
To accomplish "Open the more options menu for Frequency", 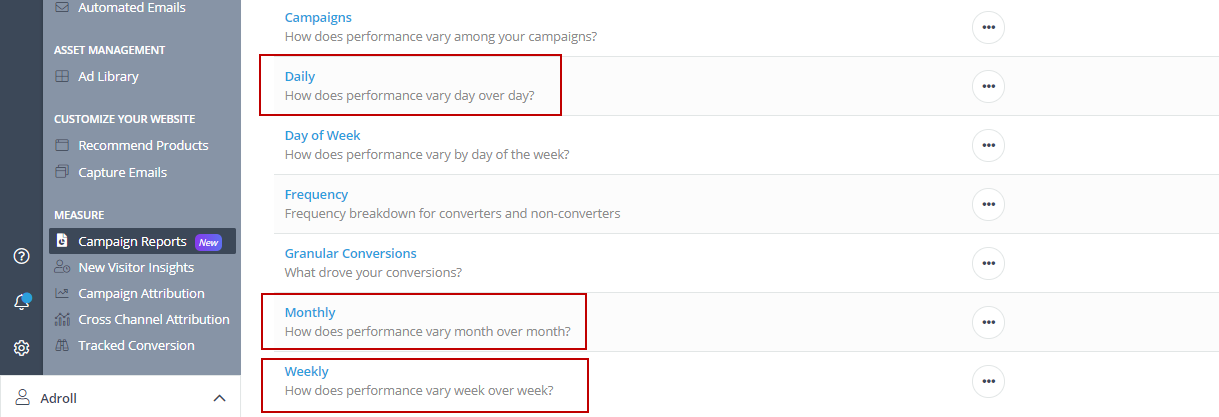I will 988,204.
